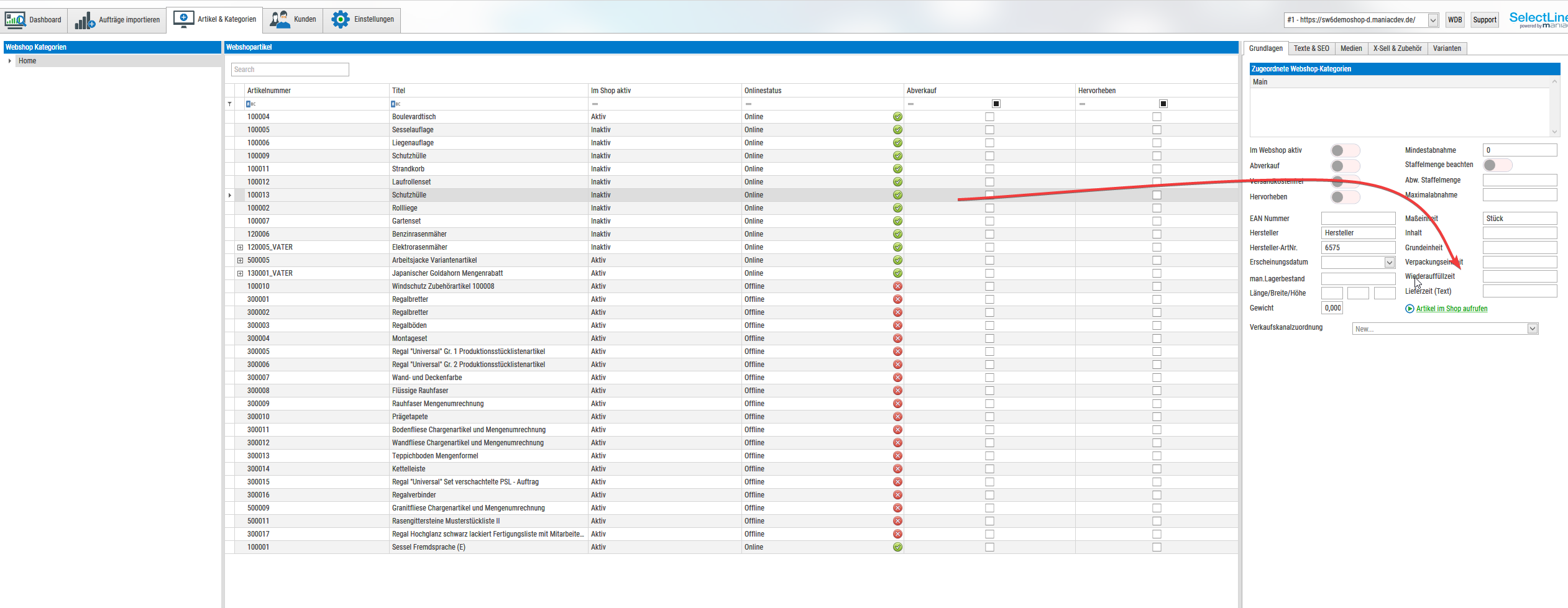Click the Support button
The image size is (1568, 608).
click(1484, 20)
